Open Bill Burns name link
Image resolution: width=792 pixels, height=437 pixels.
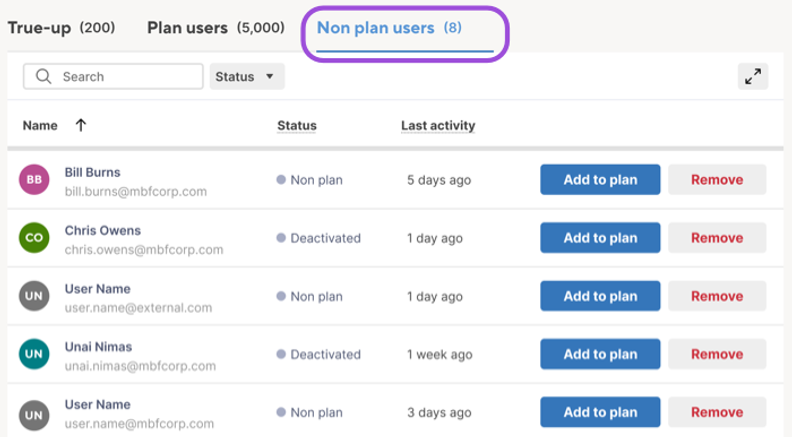click(x=92, y=172)
